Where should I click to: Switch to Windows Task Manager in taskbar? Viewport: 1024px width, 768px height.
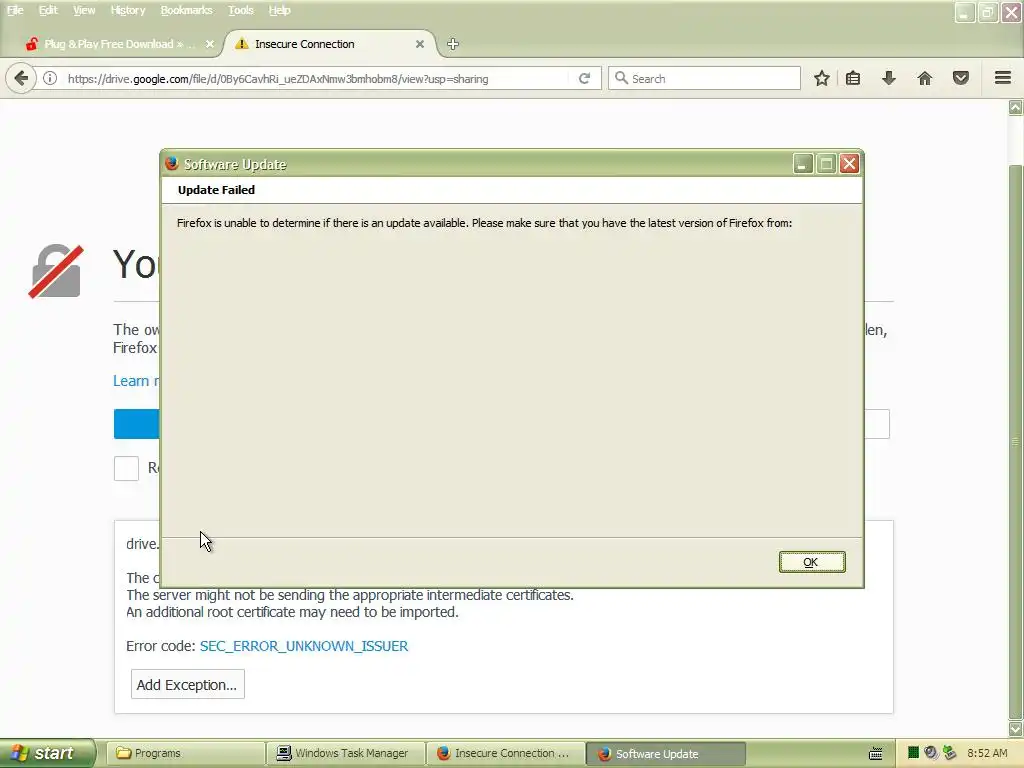[x=346, y=753]
